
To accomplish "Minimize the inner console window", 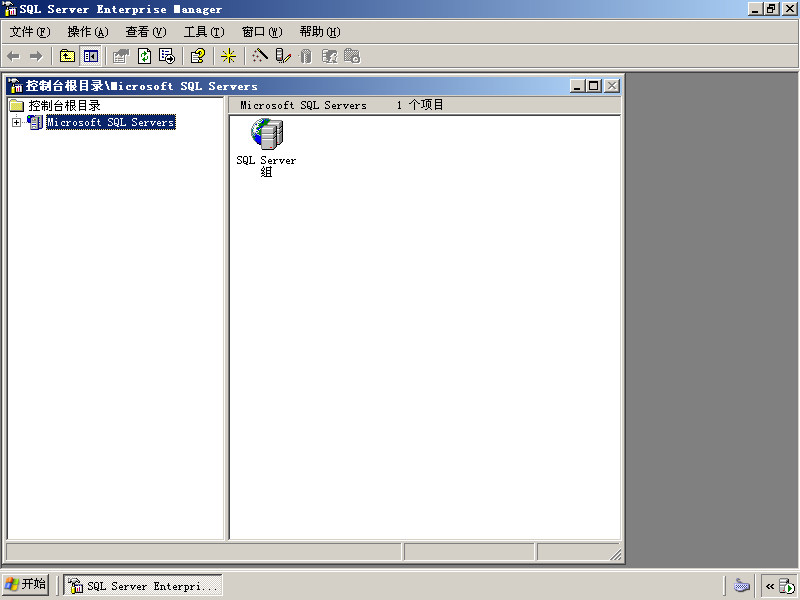I will click(577, 86).
